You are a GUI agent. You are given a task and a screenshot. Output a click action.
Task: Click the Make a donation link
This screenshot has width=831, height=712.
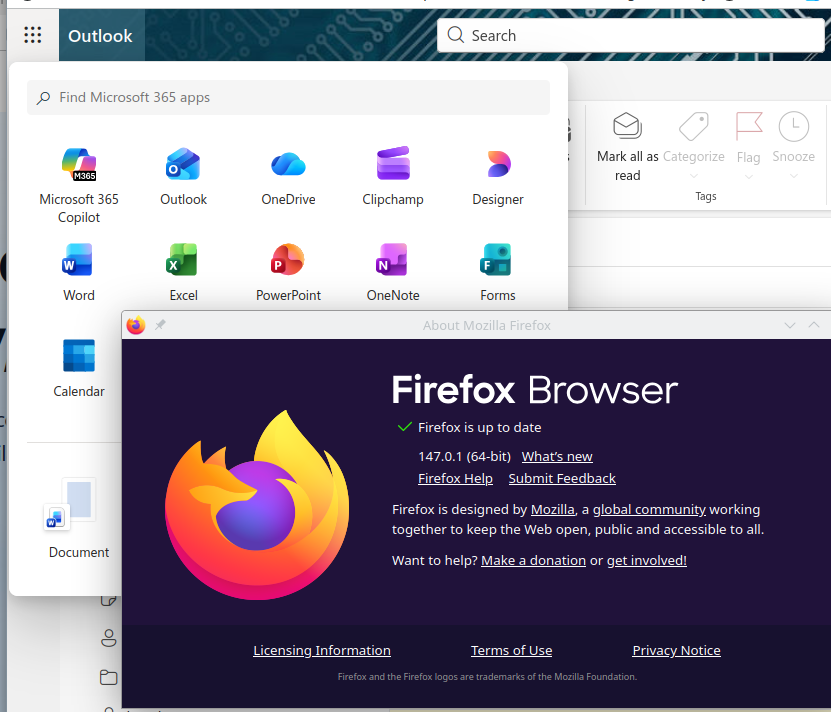point(533,560)
